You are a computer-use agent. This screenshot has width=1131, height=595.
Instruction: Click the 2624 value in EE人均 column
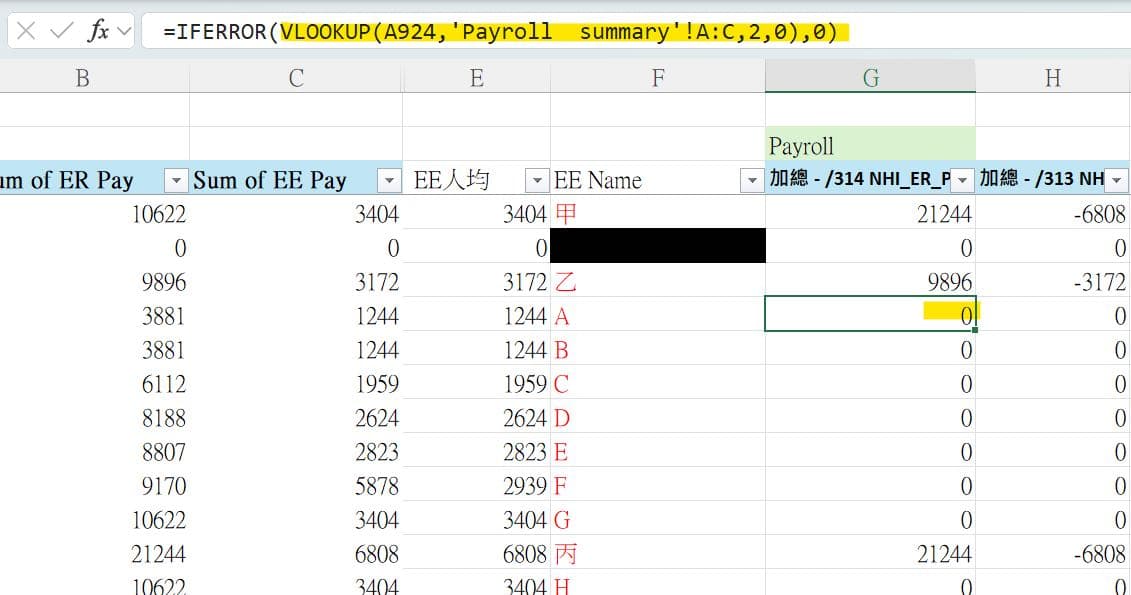[x=524, y=418]
